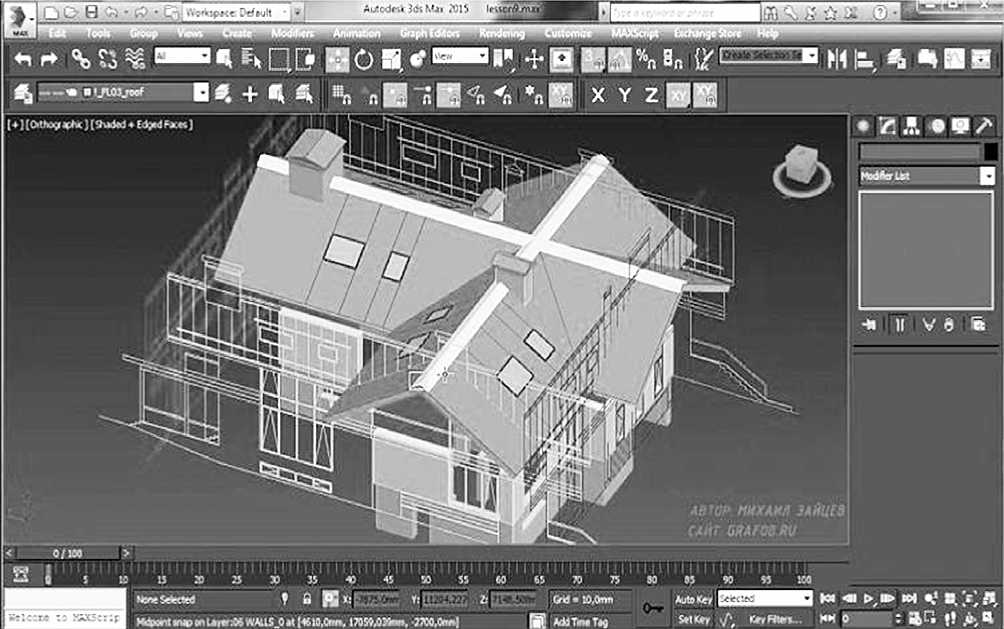Click the viewport [+] general label
Screen dimensions: 1004x629
point(14,124)
